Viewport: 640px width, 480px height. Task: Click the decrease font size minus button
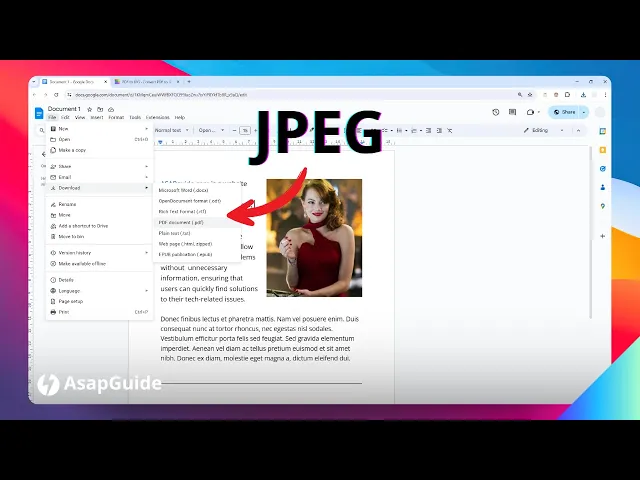[x=234, y=131]
